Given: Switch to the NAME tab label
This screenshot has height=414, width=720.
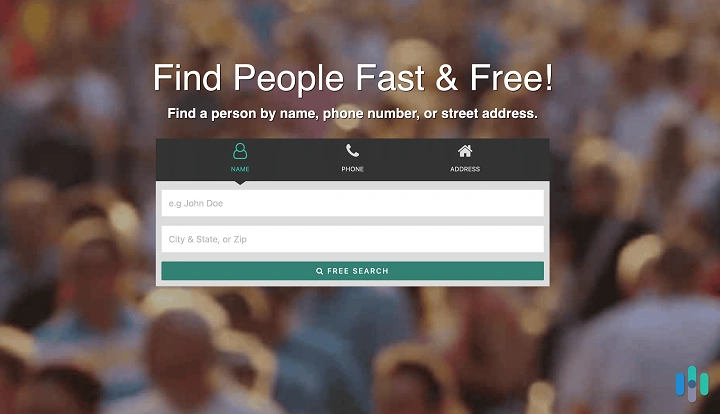Looking at the screenshot, I should 240,169.
